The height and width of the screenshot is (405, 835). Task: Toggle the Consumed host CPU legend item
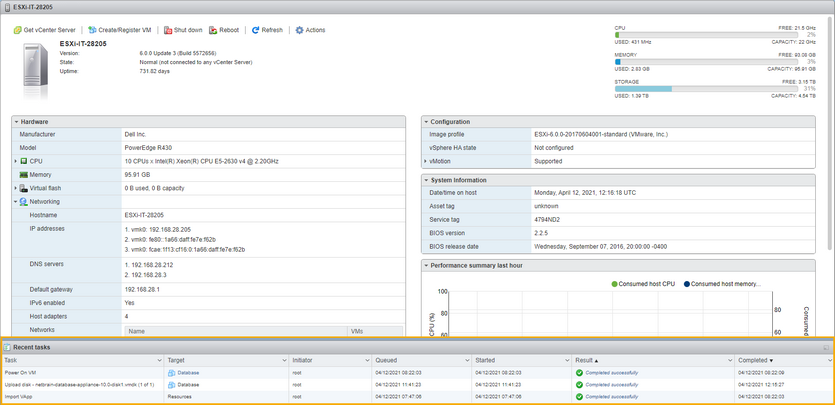(x=643, y=284)
